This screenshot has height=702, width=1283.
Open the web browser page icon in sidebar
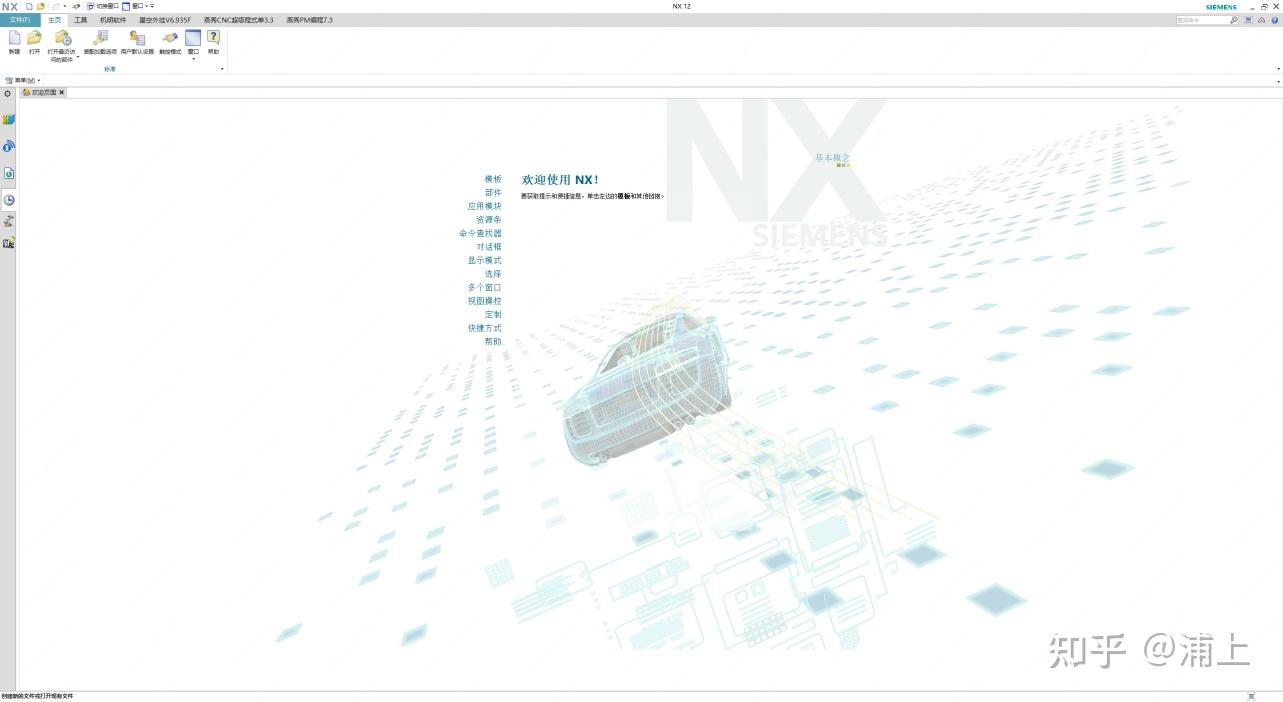point(8,173)
